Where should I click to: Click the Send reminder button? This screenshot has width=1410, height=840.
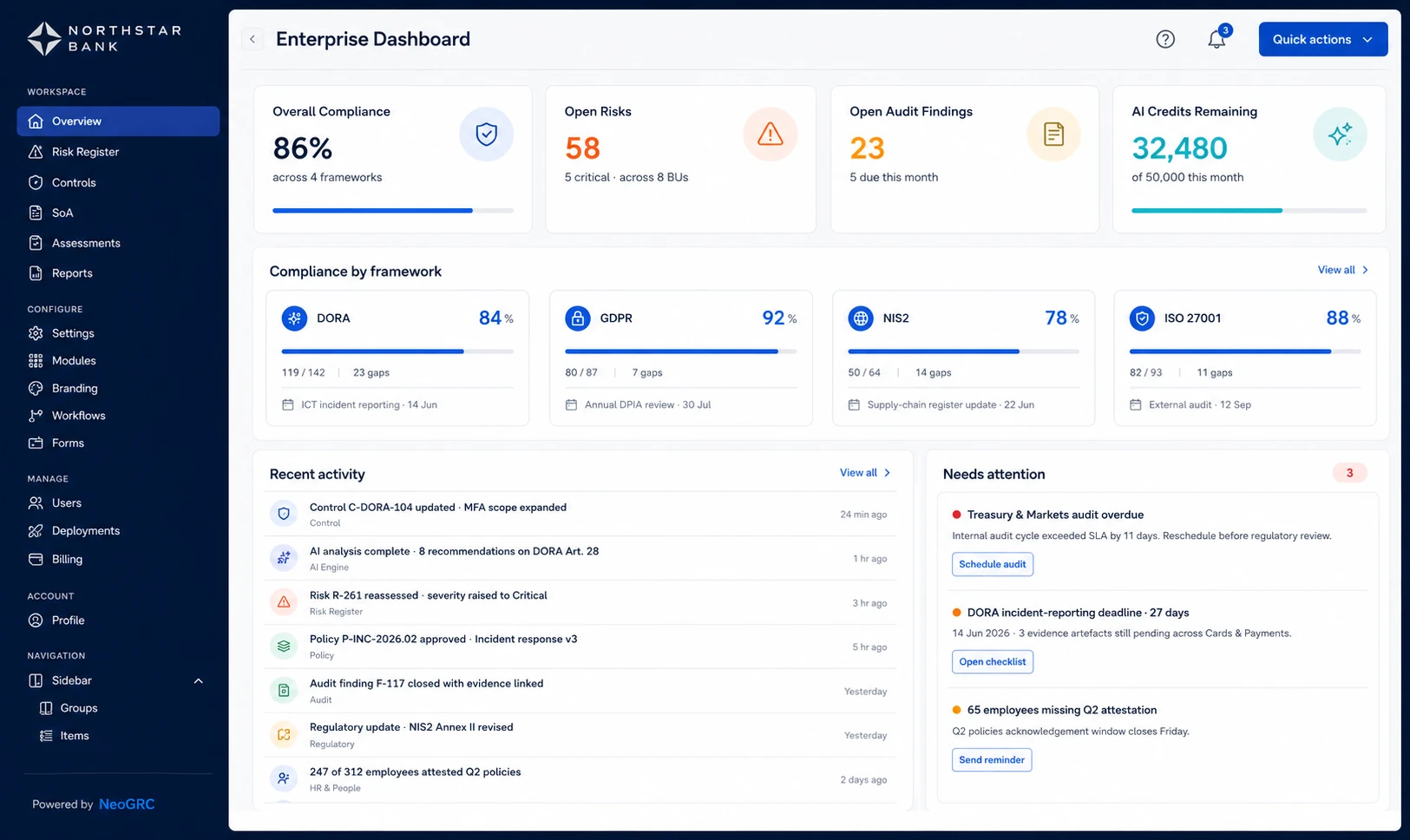[x=992, y=760]
